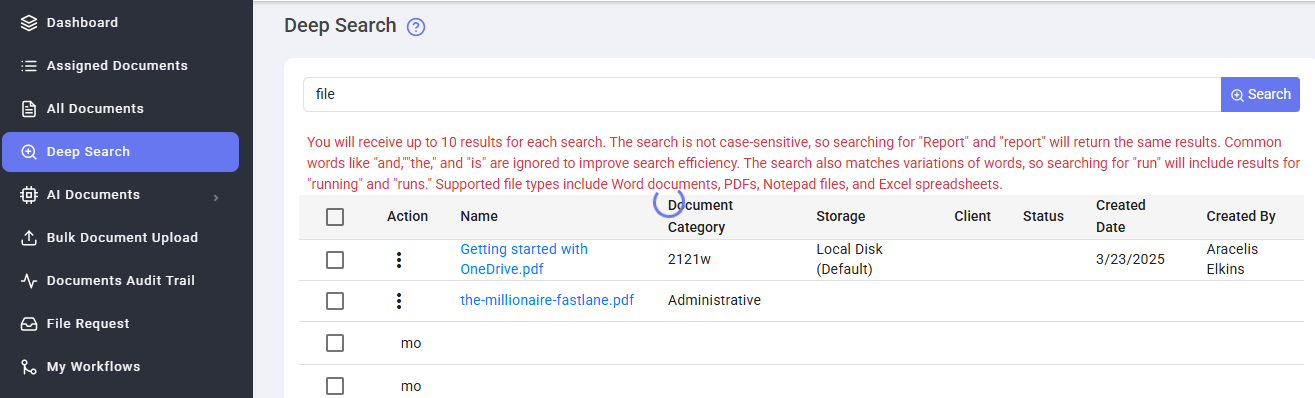Expand the AI Documents submenu chevron
The width and height of the screenshot is (1315, 398).
click(x=216, y=197)
